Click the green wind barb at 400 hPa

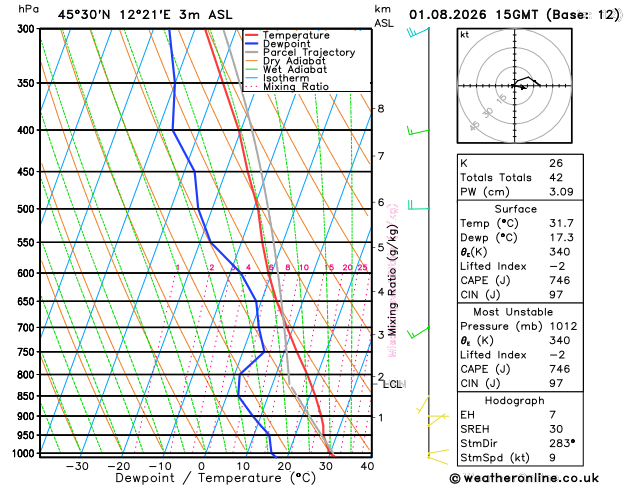pyautogui.click(x=418, y=131)
